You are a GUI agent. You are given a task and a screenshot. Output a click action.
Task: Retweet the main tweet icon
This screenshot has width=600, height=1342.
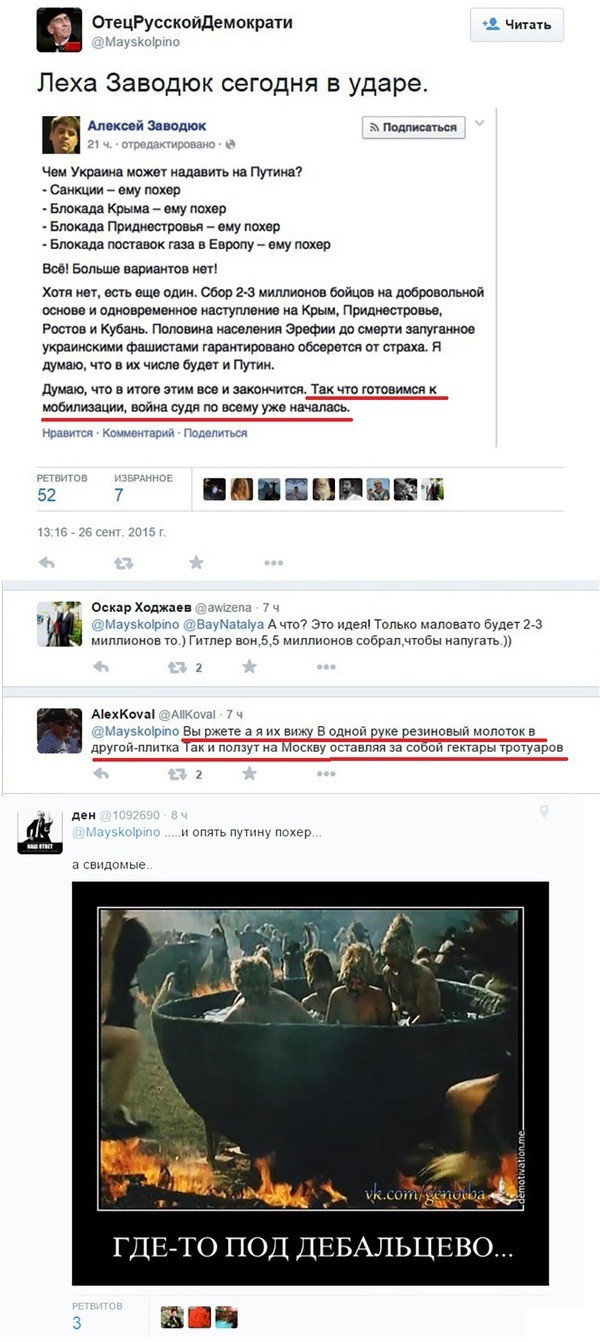tap(123, 563)
